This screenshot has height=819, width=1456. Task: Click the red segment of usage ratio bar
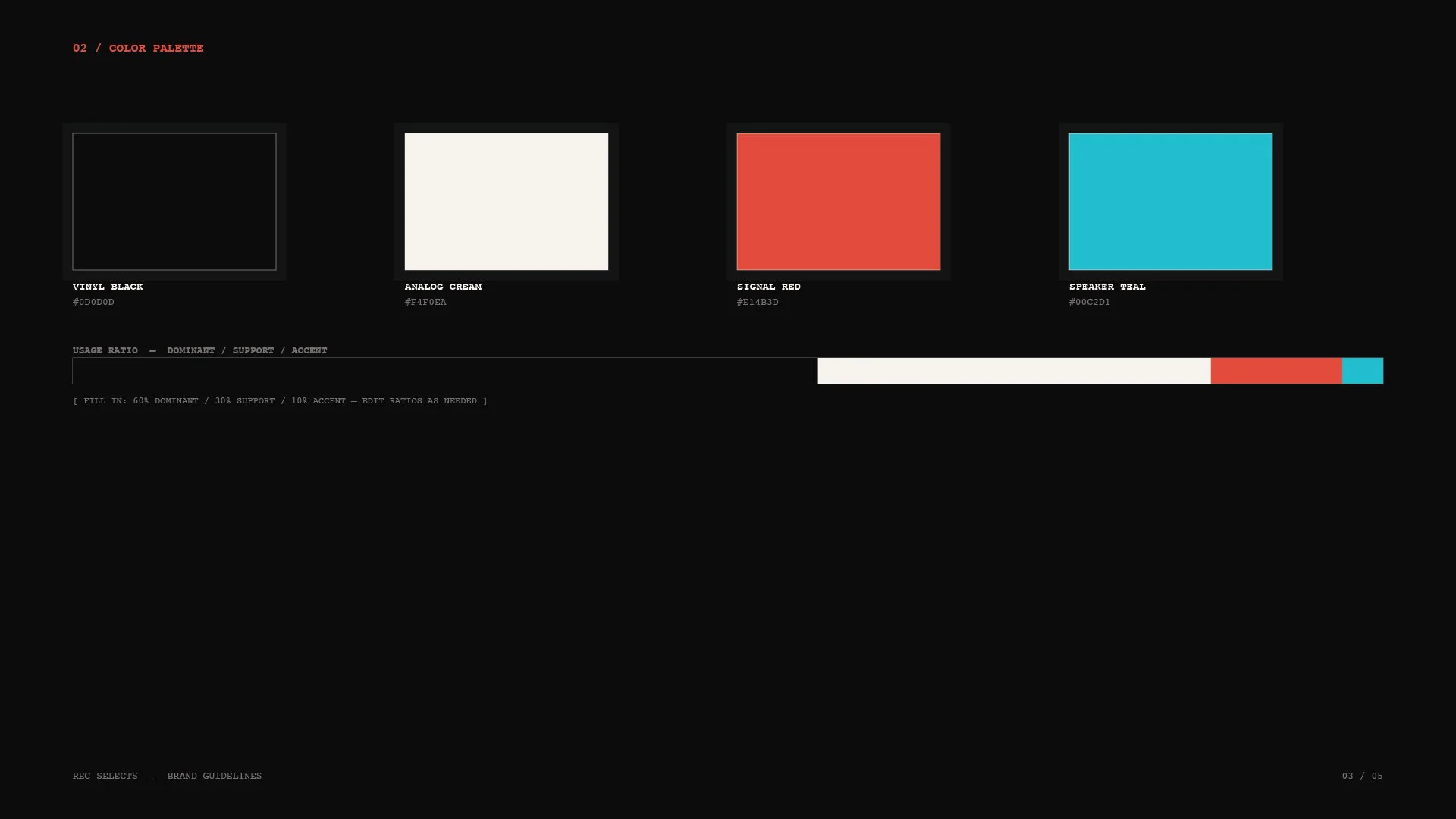pos(1276,371)
